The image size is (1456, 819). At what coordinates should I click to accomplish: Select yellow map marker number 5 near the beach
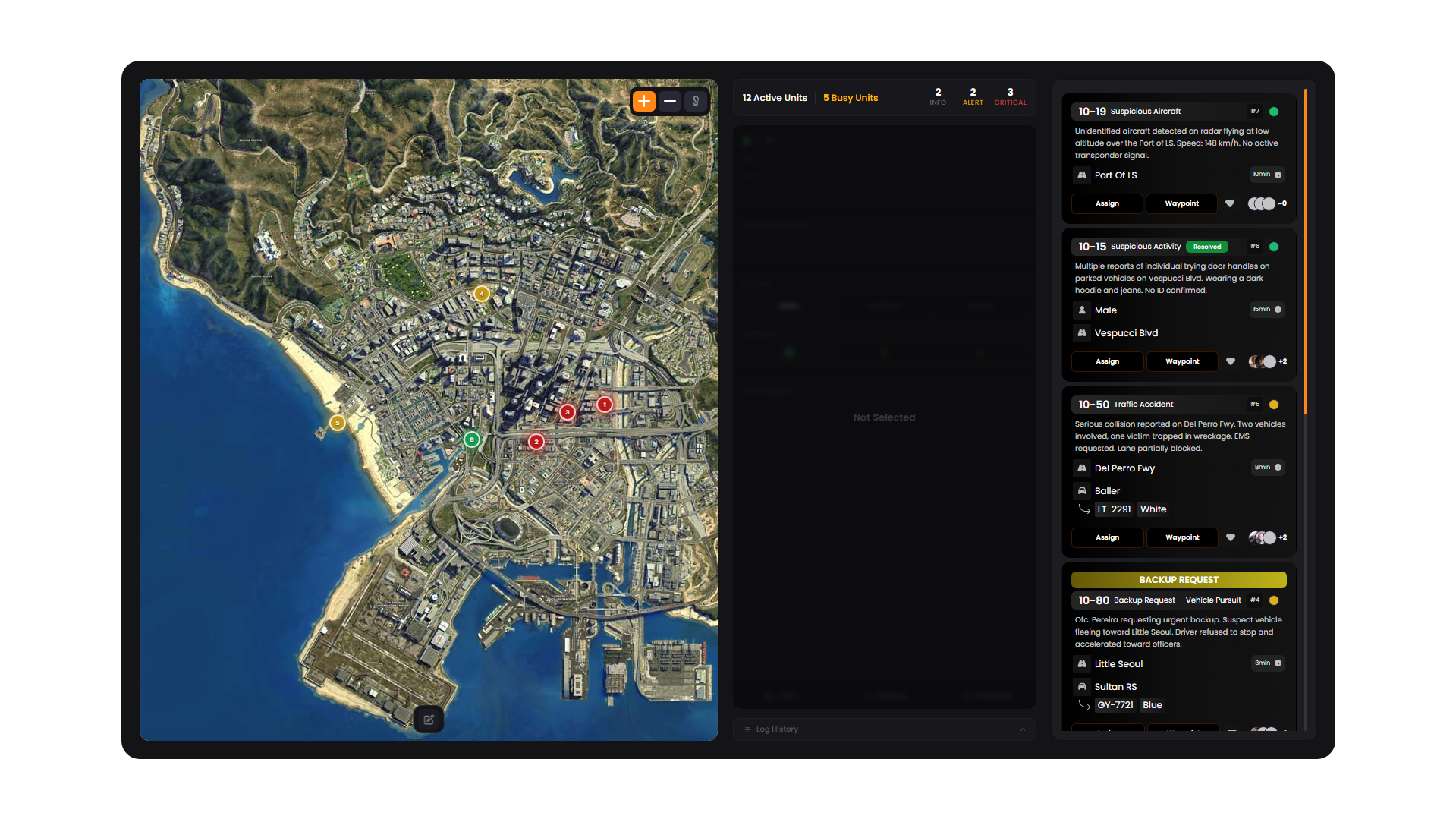click(338, 423)
